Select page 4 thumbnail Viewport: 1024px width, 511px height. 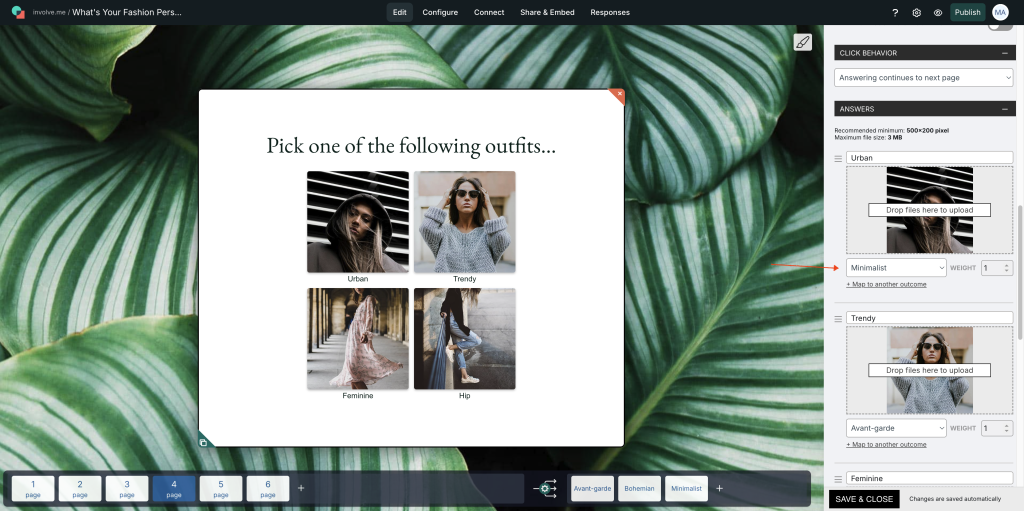(x=174, y=488)
